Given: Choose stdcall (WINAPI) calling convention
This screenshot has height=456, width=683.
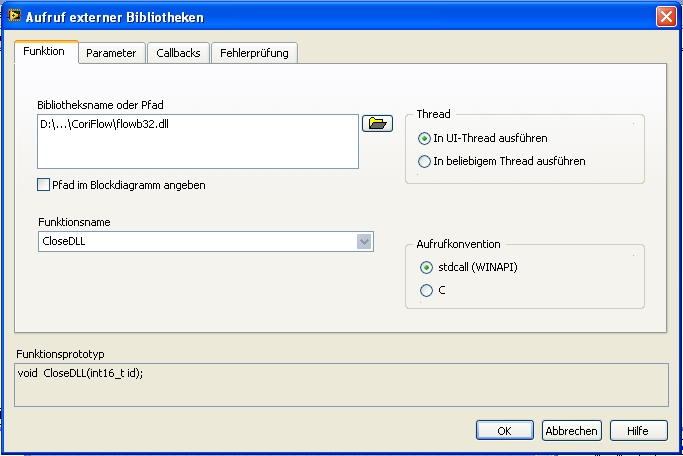Looking at the screenshot, I should click(427, 268).
